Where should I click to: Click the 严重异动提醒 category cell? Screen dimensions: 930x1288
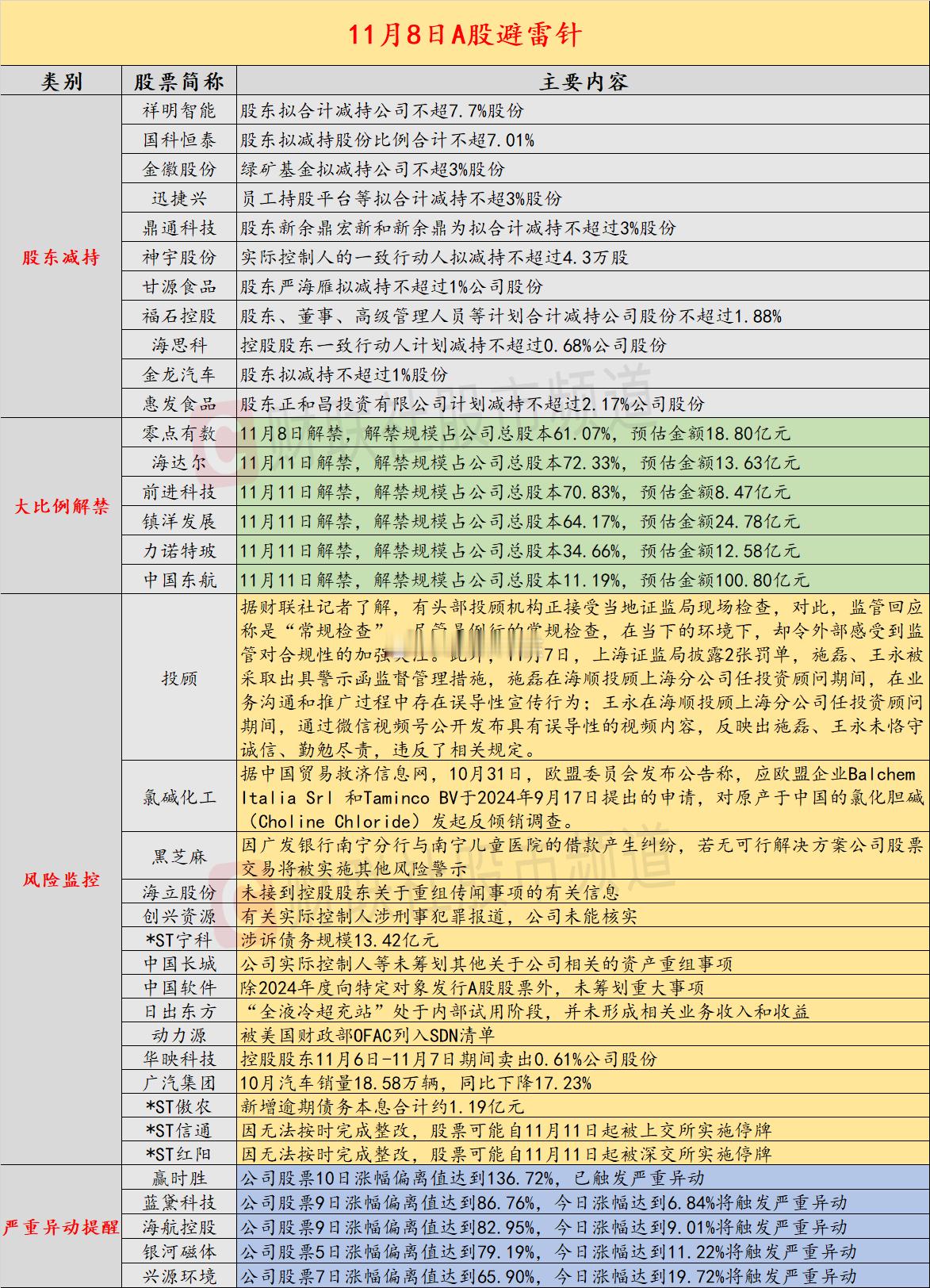click(x=61, y=1226)
